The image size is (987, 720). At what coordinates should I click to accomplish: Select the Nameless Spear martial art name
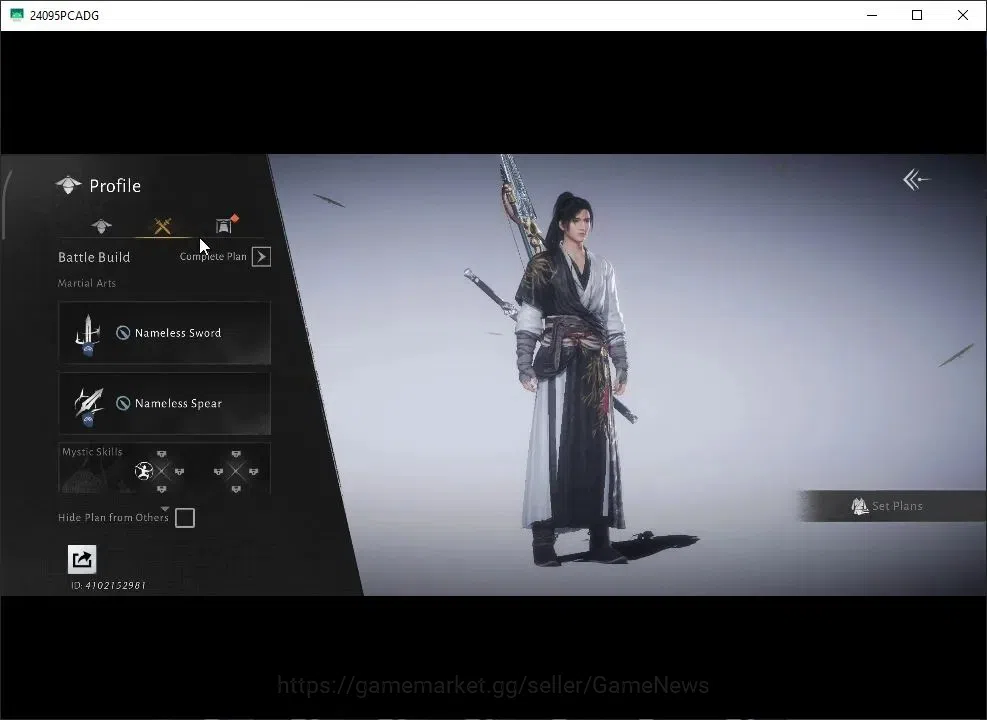(178, 403)
